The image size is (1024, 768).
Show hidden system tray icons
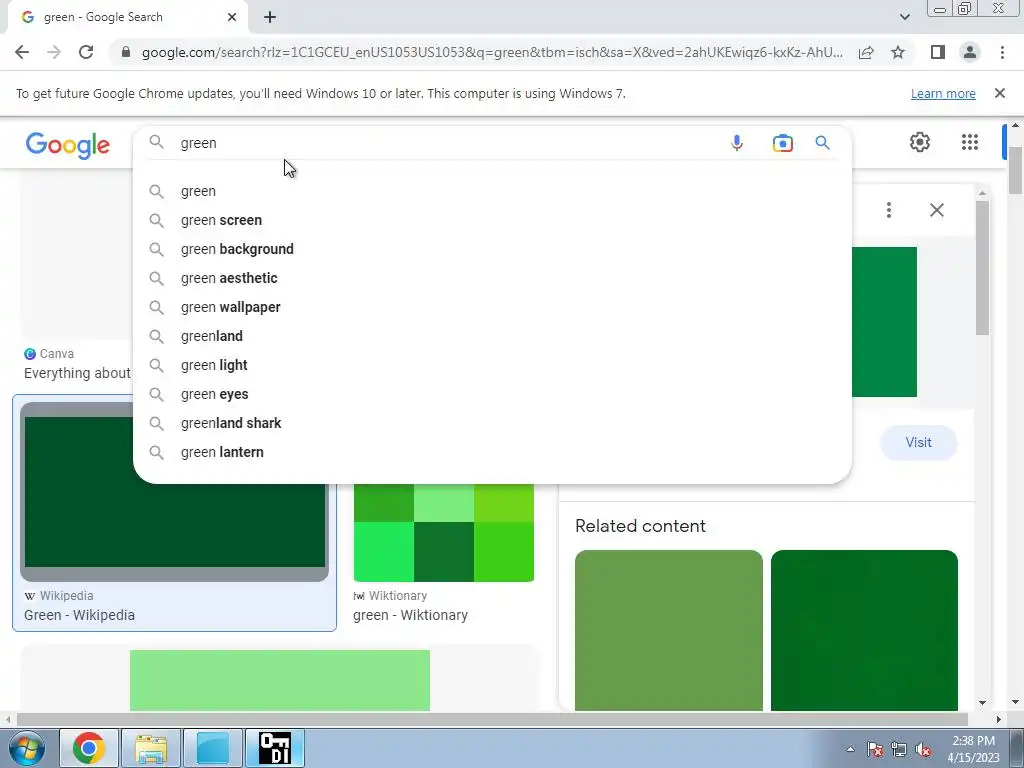(850, 749)
